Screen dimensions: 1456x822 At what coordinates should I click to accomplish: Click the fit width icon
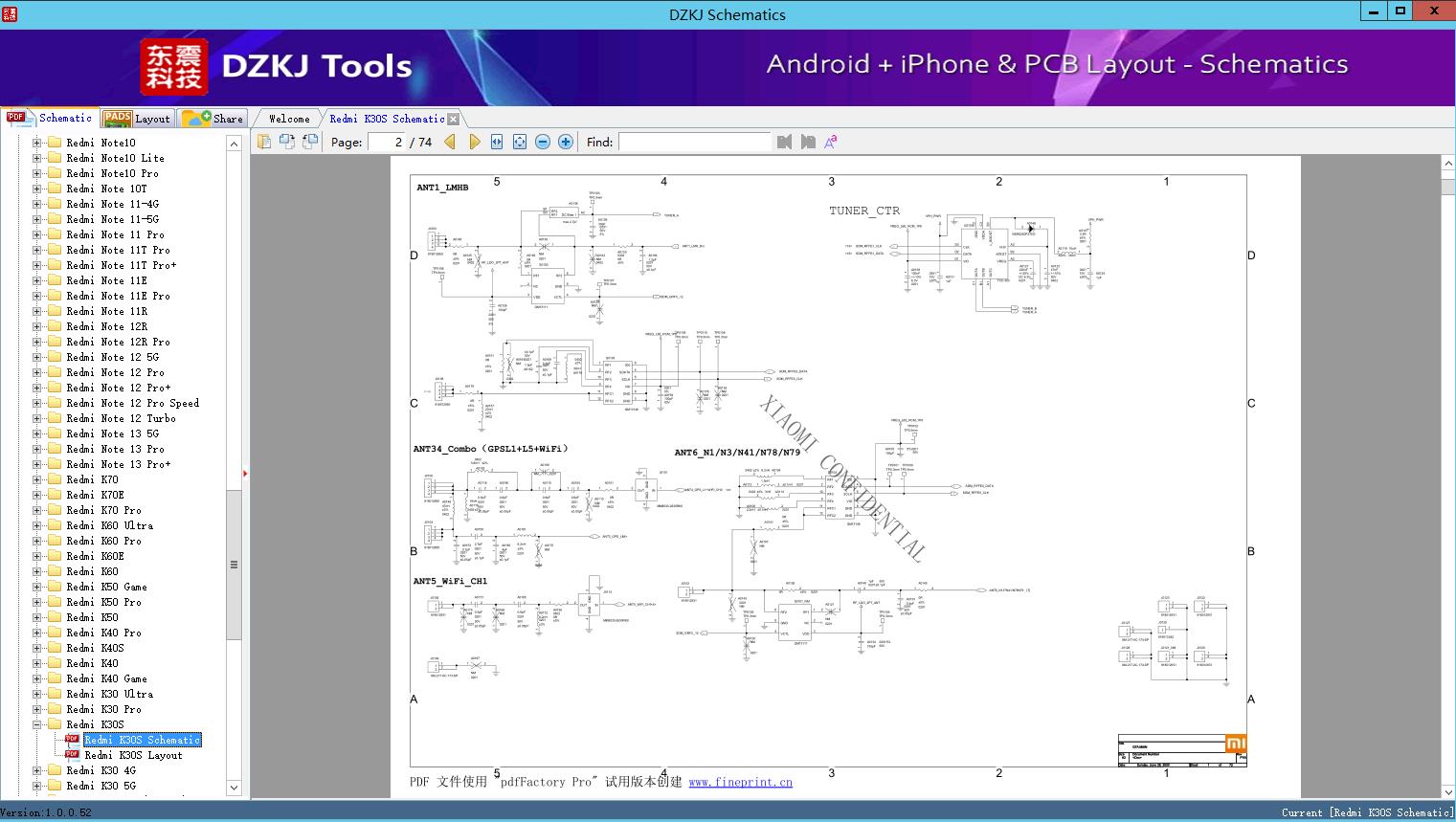point(497,142)
